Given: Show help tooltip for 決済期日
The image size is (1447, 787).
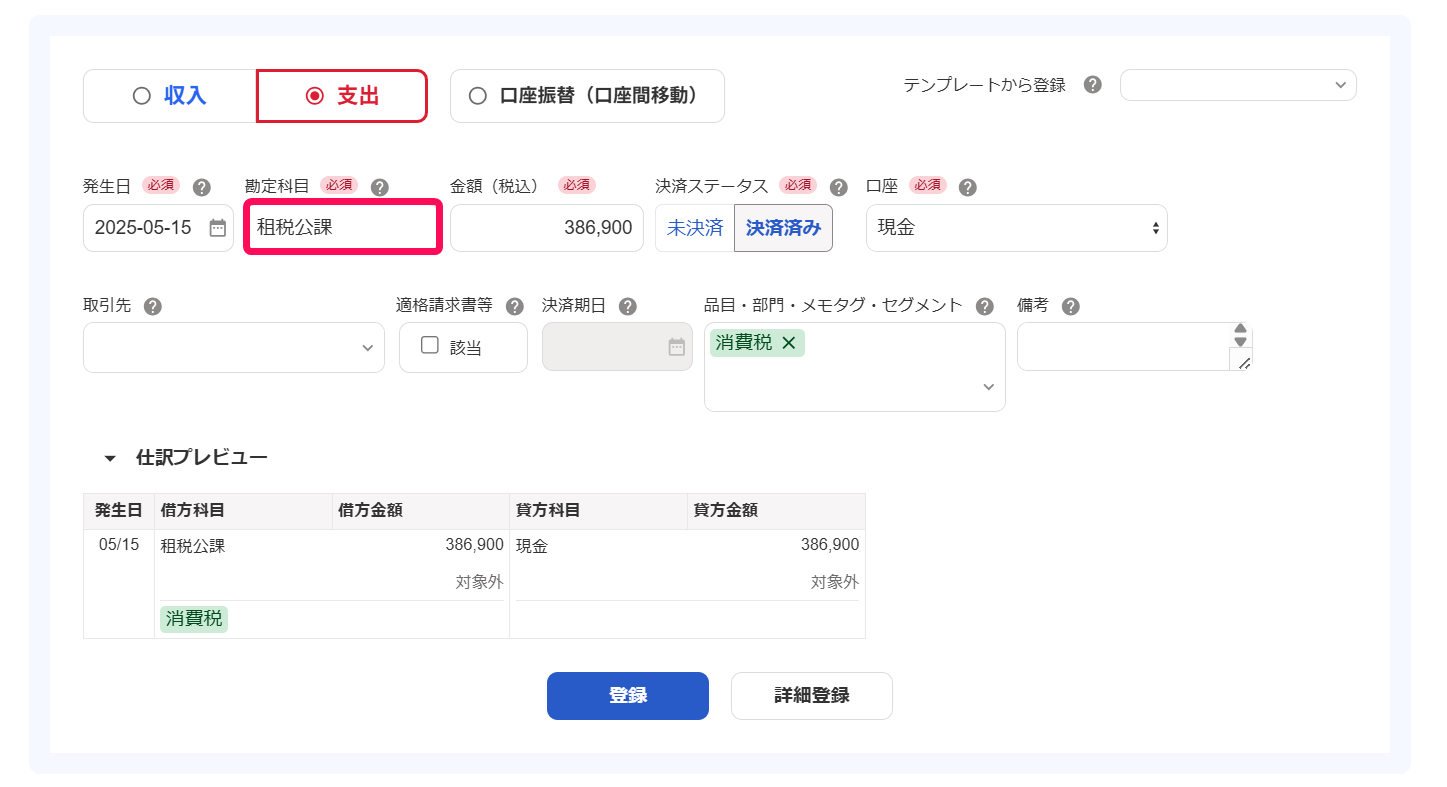Looking at the screenshot, I should click(627, 306).
